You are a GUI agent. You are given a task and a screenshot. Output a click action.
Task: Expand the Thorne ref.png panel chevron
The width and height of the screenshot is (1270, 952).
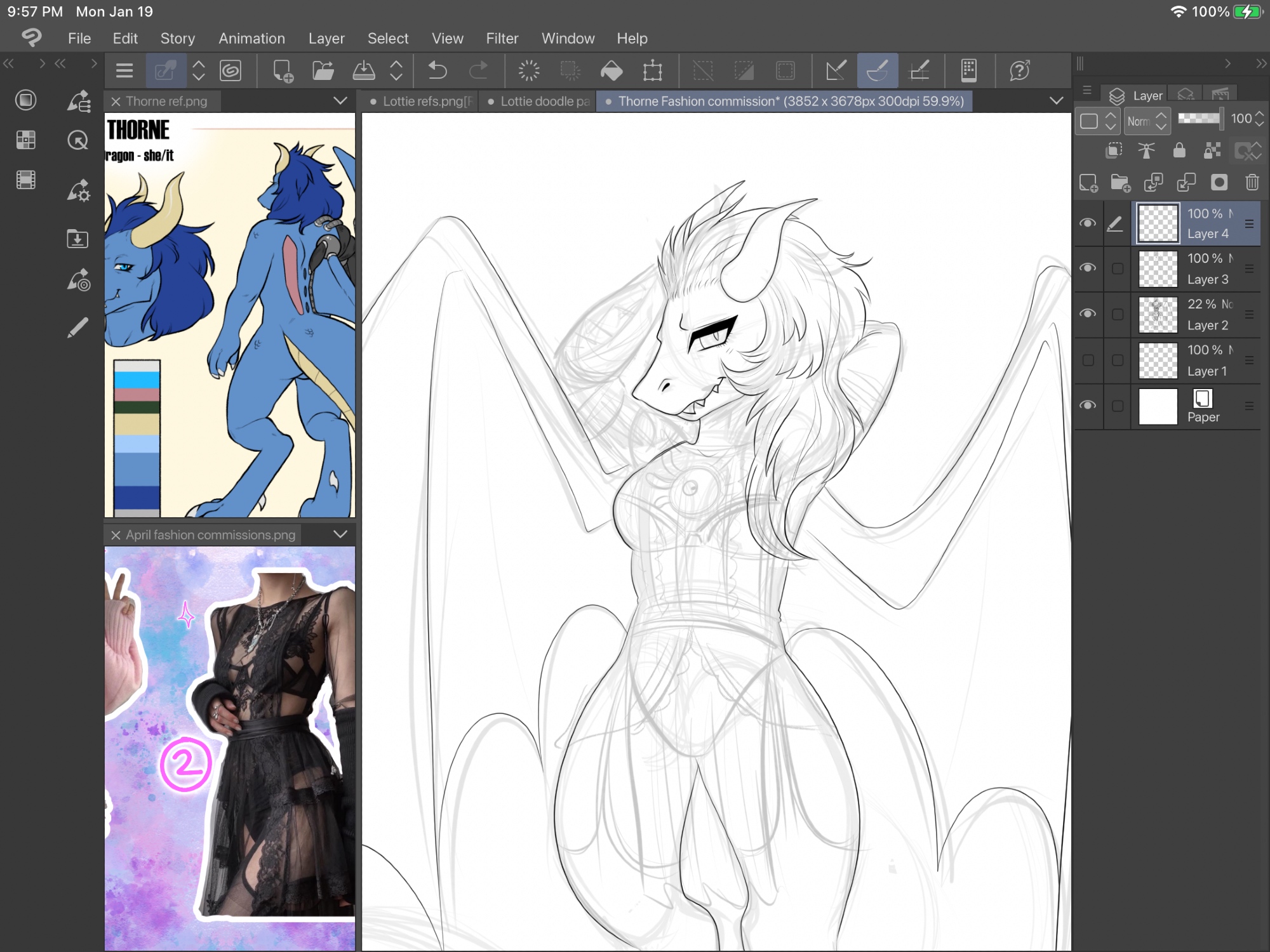click(x=340, y=101)
